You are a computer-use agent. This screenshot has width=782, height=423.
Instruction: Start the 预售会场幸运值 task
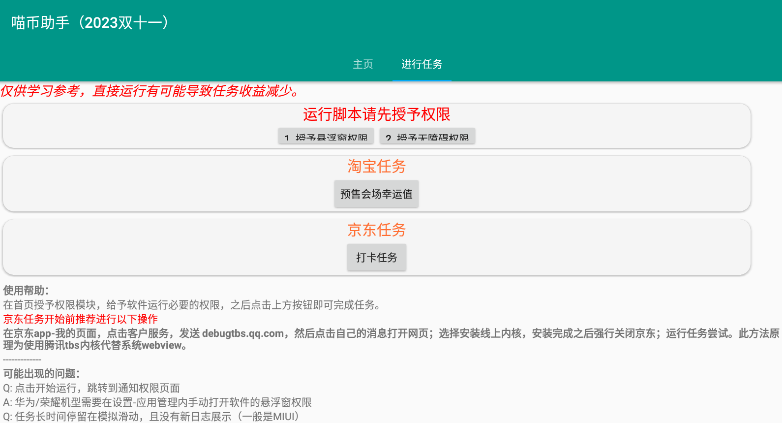point(376,194)
